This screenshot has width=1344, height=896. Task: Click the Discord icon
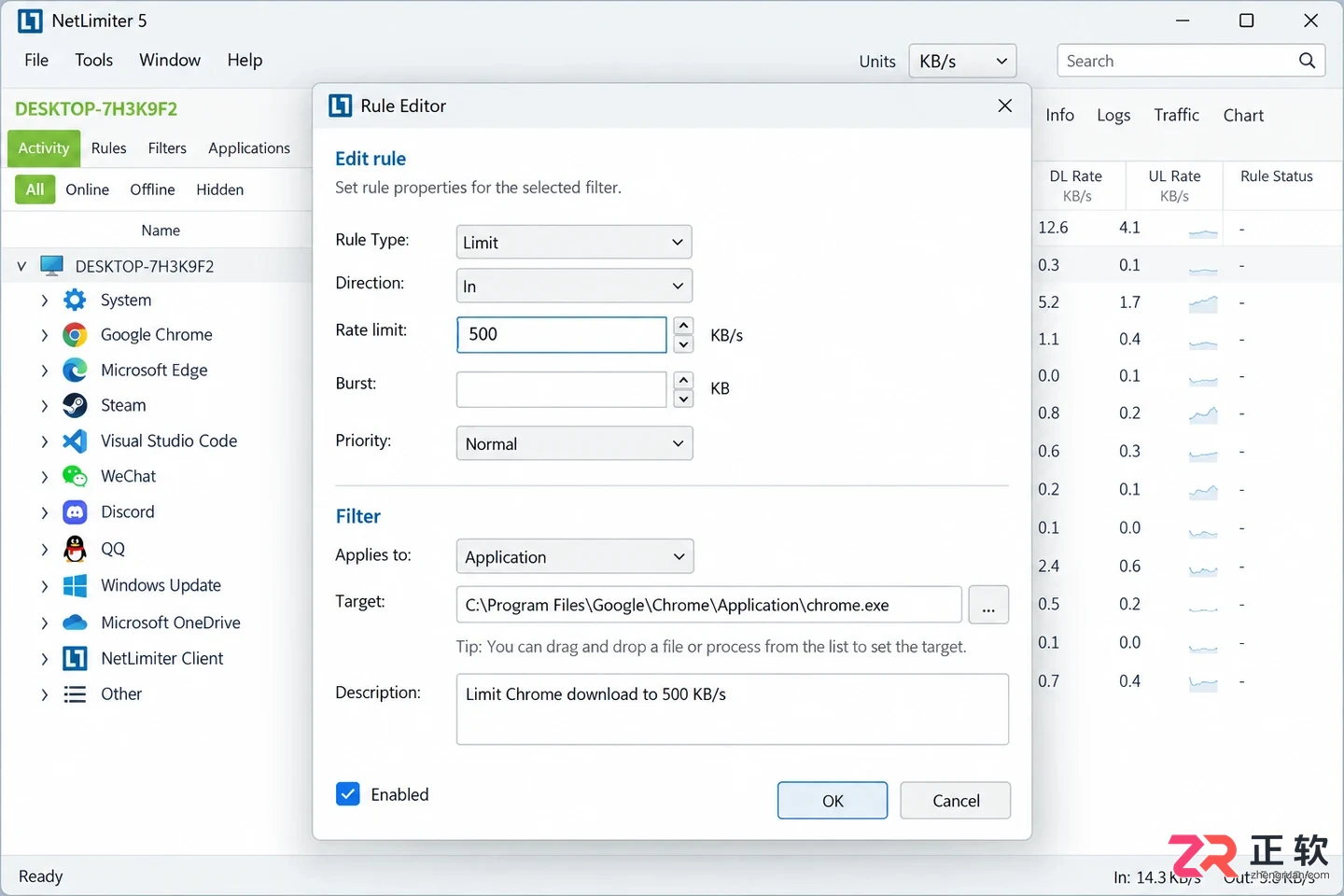75,512
